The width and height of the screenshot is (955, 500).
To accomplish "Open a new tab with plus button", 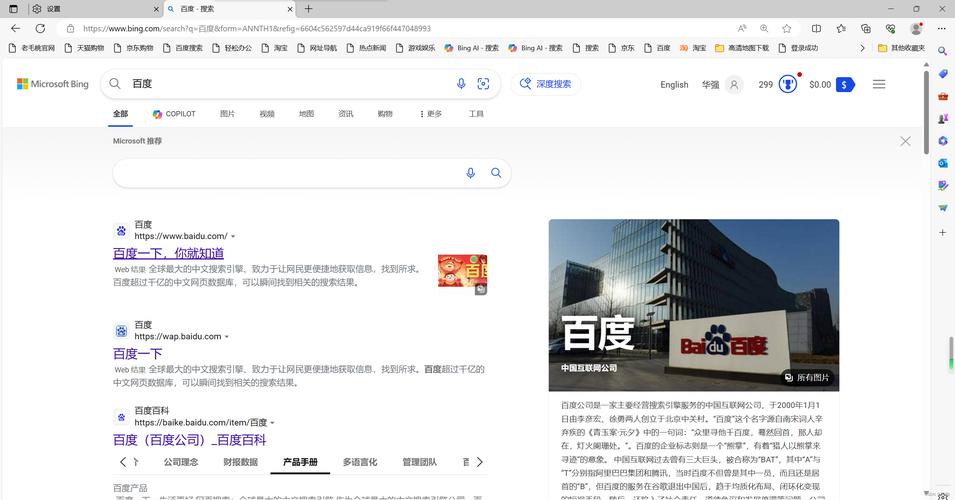I will [308, 9].
